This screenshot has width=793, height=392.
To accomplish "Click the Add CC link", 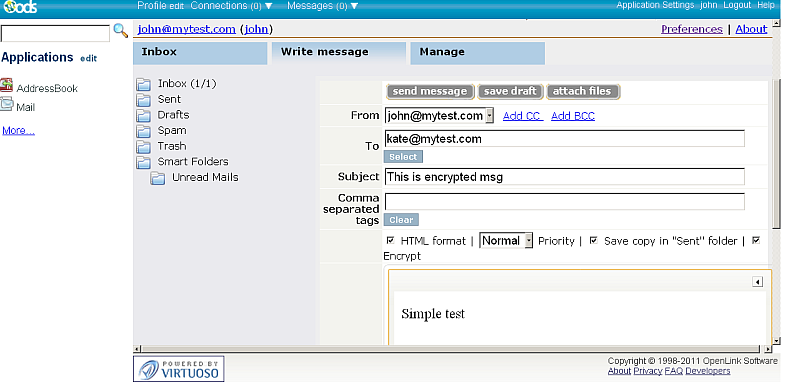I will click(x=523, y=116).
